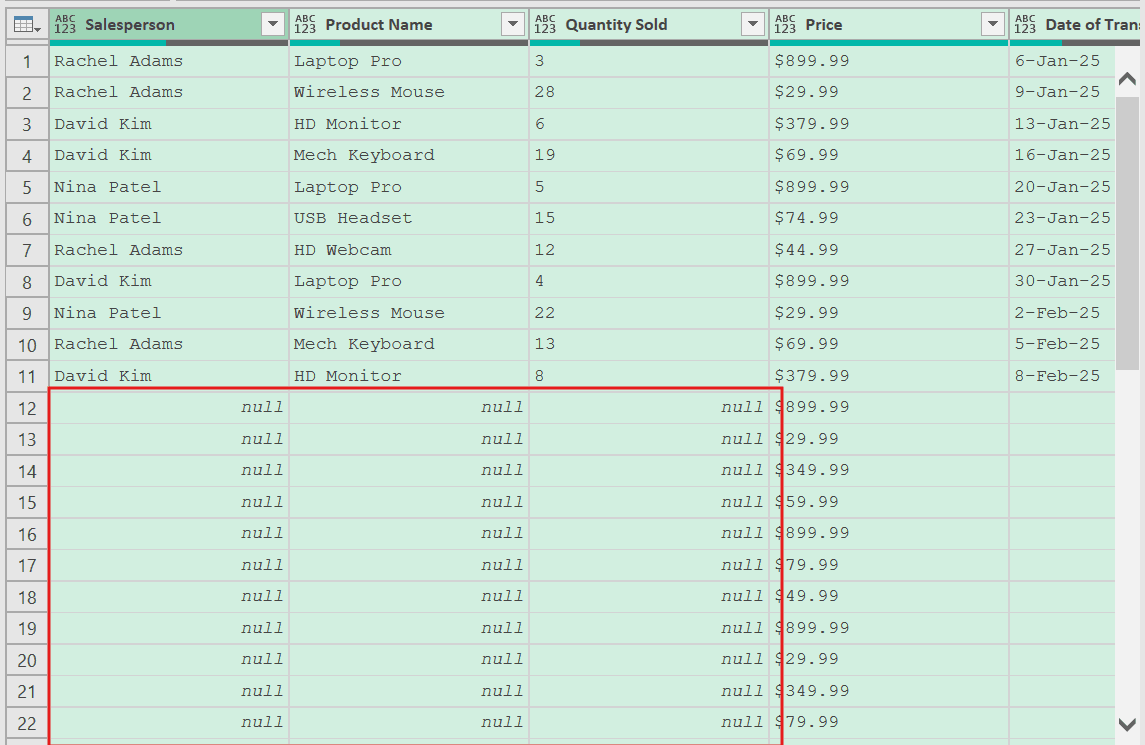The width and height of the screenshot is (1145, 745).
Task: Select row 1 by clicking its row number
Action: coord(26,61)
